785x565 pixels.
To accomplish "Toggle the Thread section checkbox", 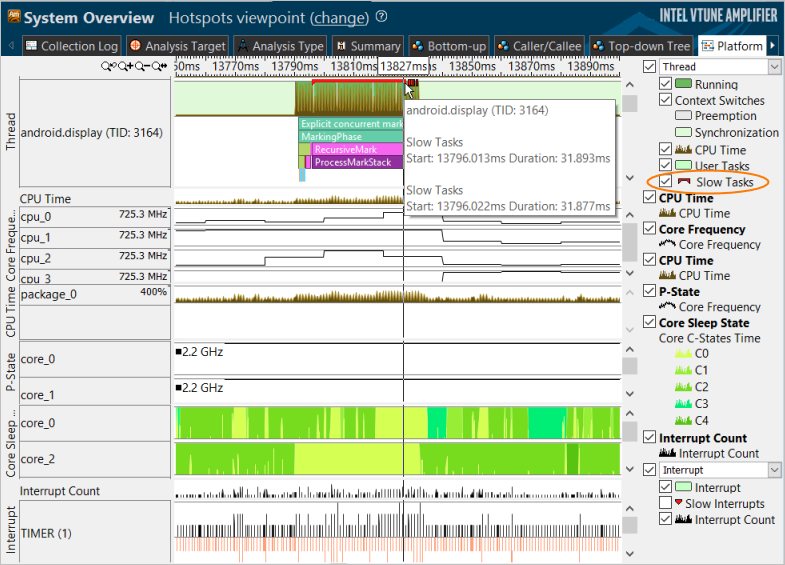I will click(x=649, y=67).
